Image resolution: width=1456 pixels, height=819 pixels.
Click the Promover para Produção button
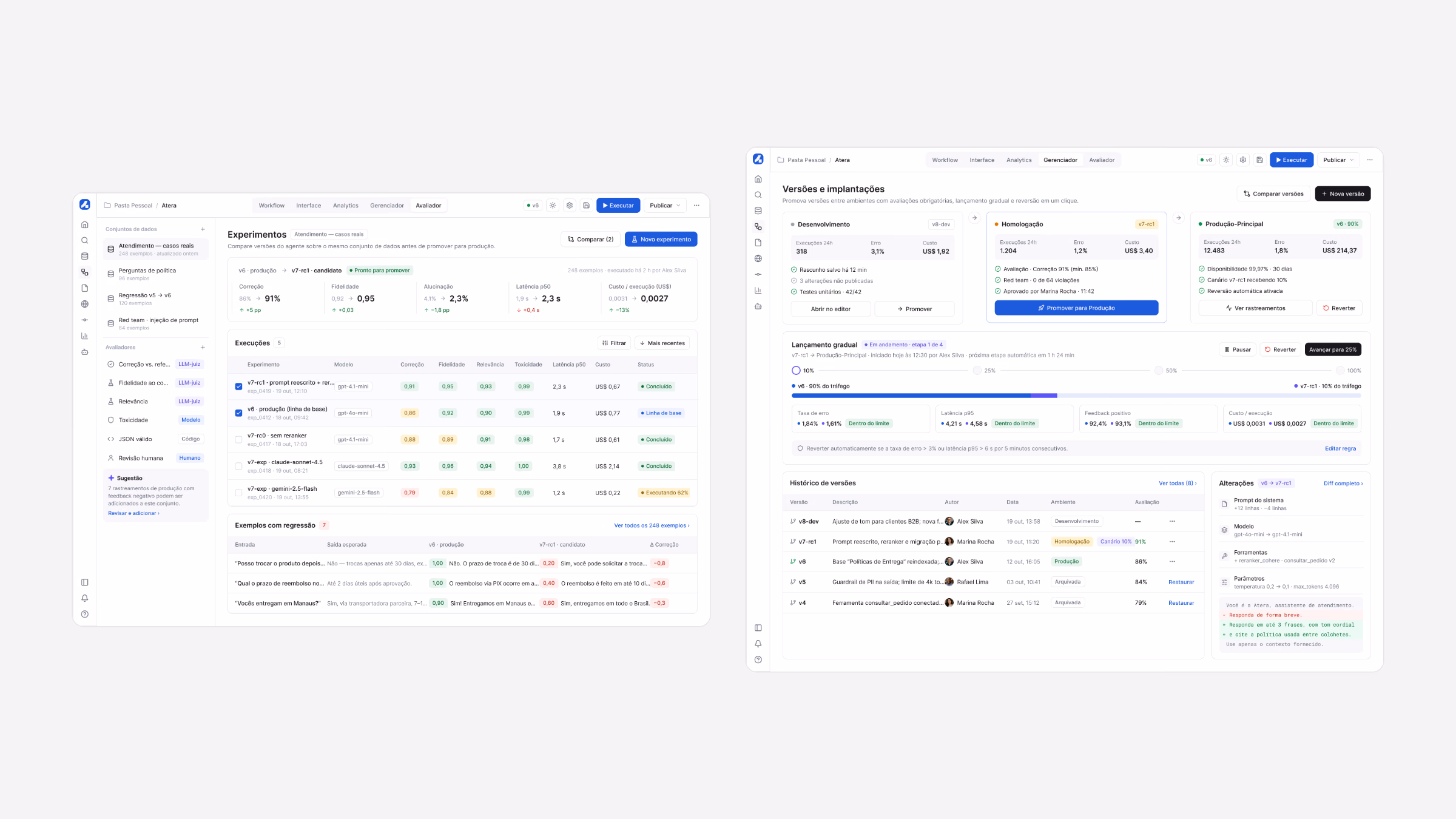[x=1076, y=308]
